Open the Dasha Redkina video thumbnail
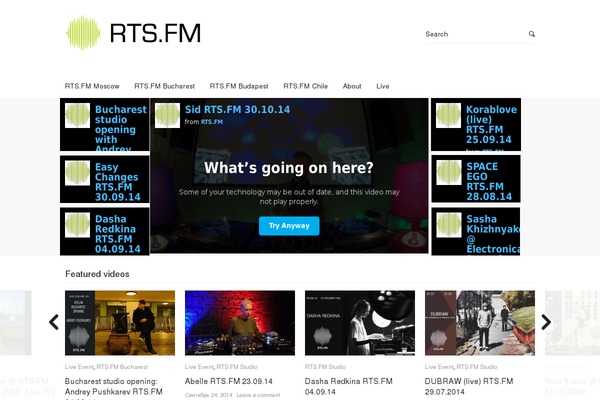The width and height of the screenshot is (600, 400). pyautogui.click(x=360, y=323)
